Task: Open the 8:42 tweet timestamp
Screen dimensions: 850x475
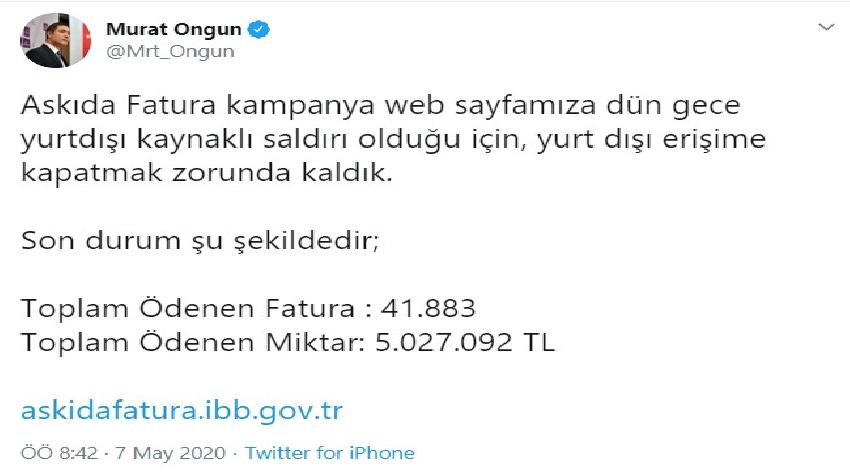Action: click(79, 453)
